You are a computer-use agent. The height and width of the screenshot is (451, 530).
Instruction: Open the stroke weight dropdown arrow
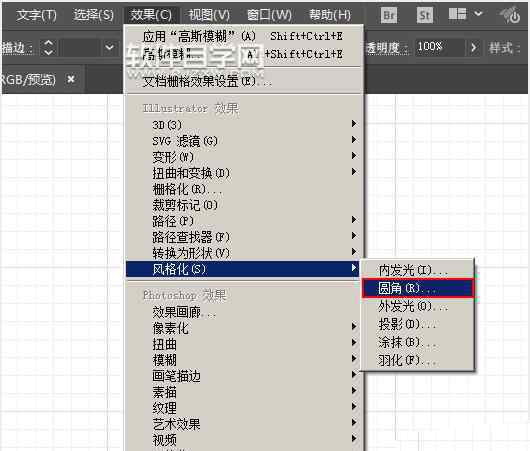point(109,47)
